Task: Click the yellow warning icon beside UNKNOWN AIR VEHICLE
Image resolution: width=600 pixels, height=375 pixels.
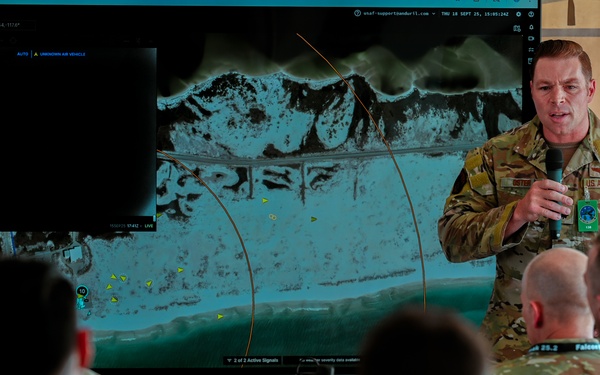Action: (36, 54)
